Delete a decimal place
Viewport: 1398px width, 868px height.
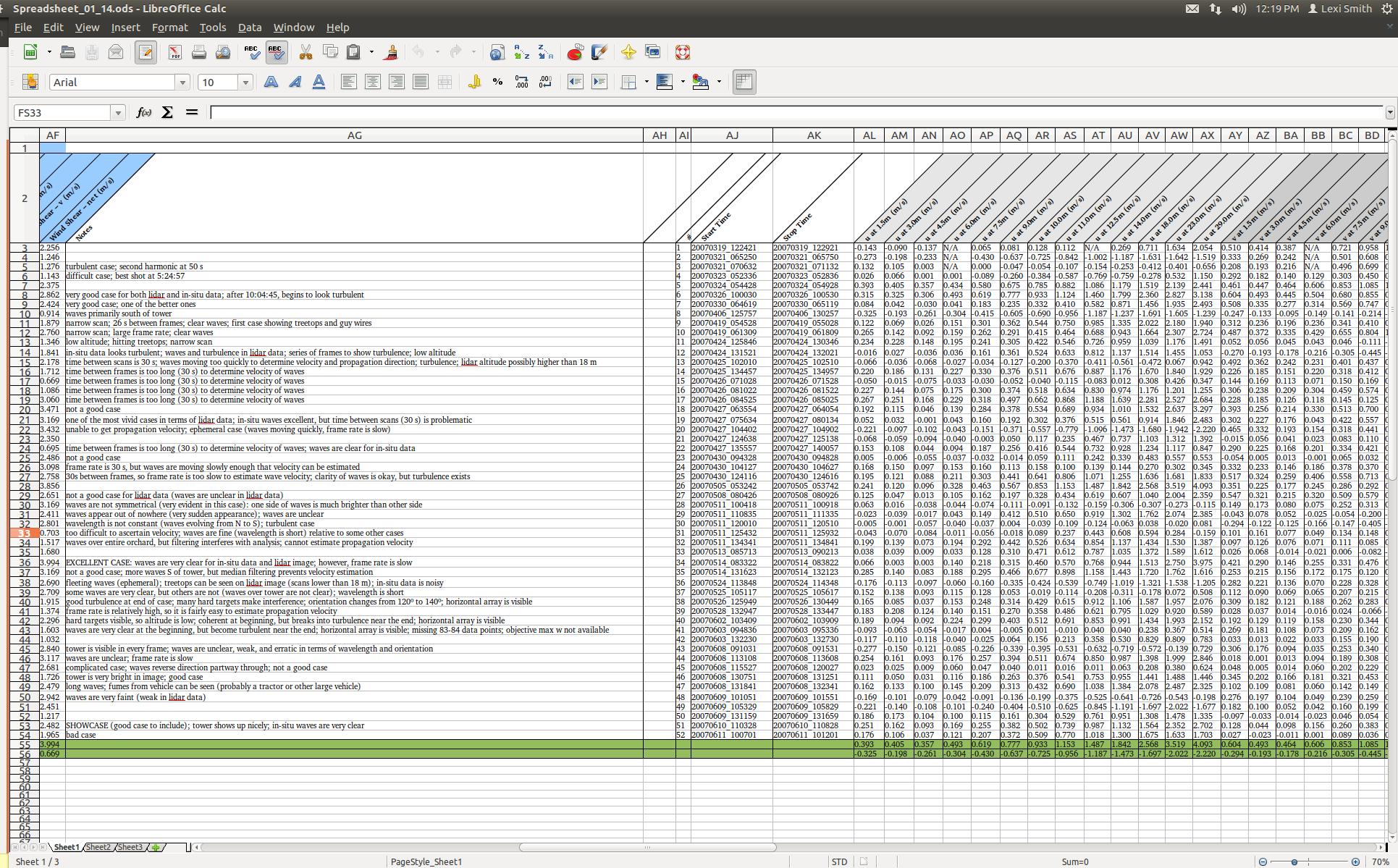click(545, 82)
